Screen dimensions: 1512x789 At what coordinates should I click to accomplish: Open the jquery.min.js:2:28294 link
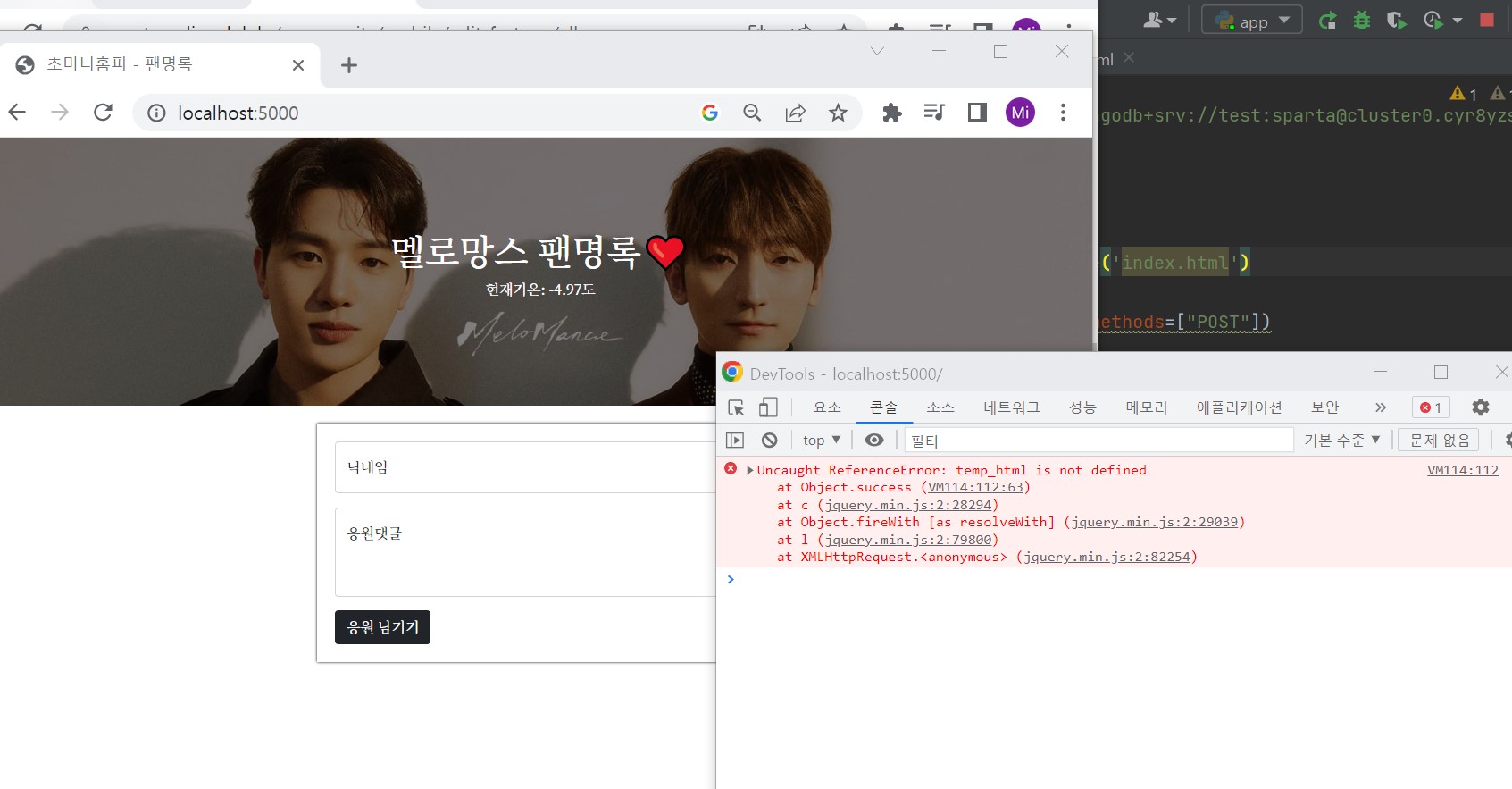[x=907, y=505]
